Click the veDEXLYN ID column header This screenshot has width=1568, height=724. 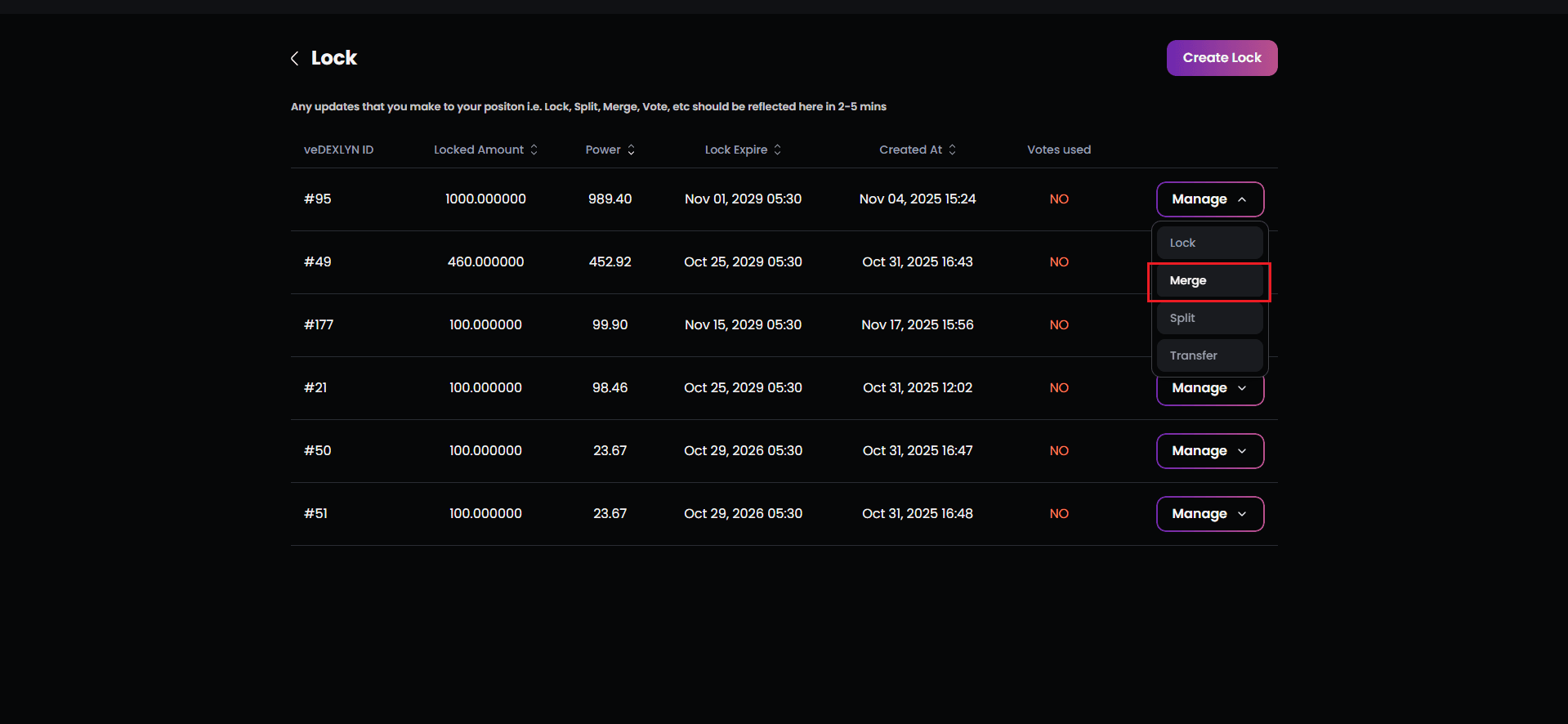338,150
